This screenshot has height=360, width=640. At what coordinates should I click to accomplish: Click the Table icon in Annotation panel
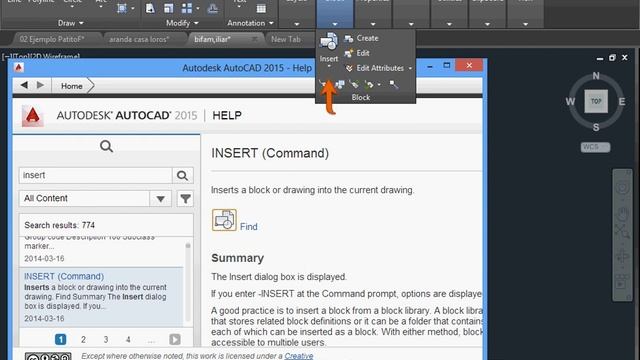(261, 9)
